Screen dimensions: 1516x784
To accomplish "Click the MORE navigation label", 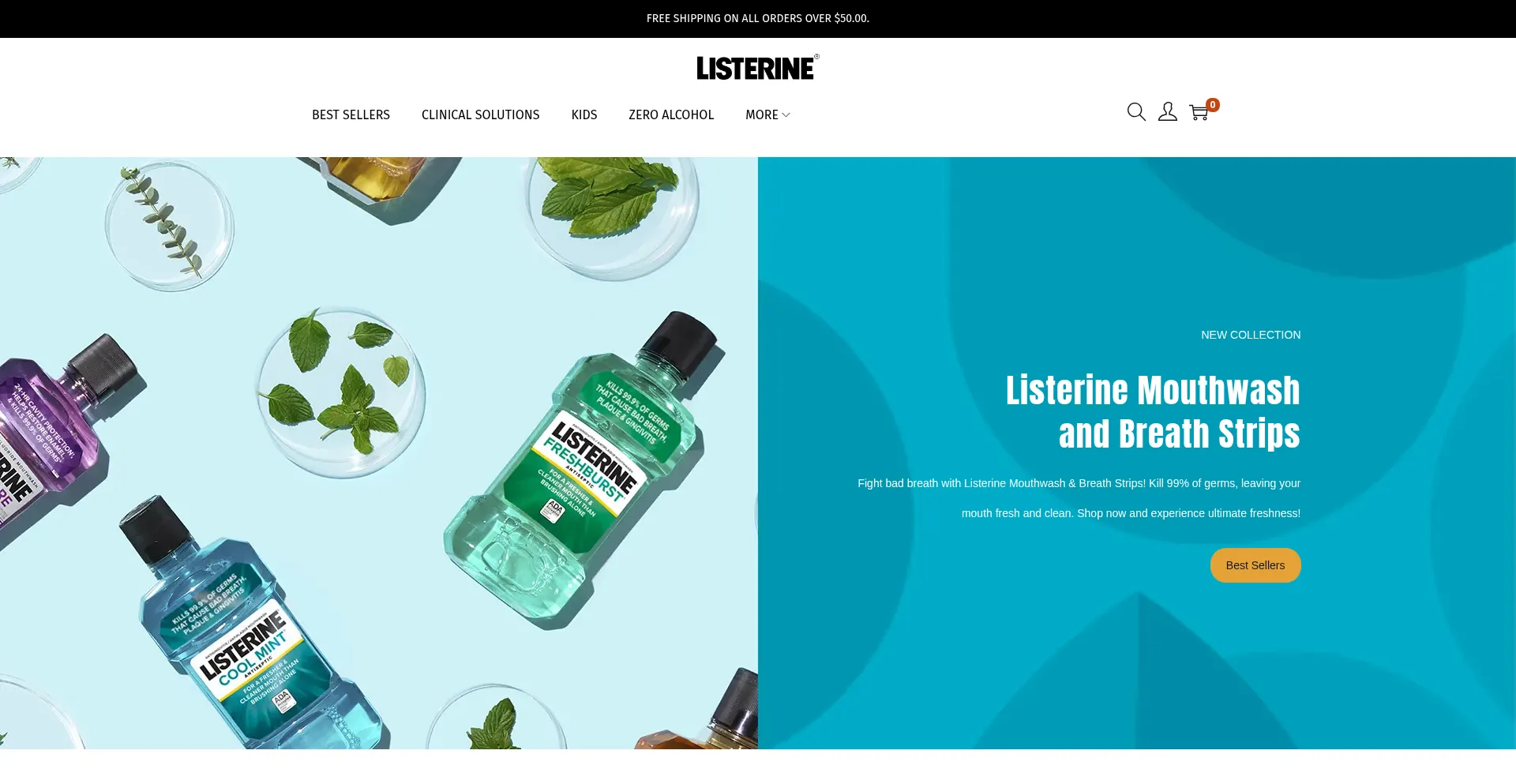I will click(x=762, y=115).
